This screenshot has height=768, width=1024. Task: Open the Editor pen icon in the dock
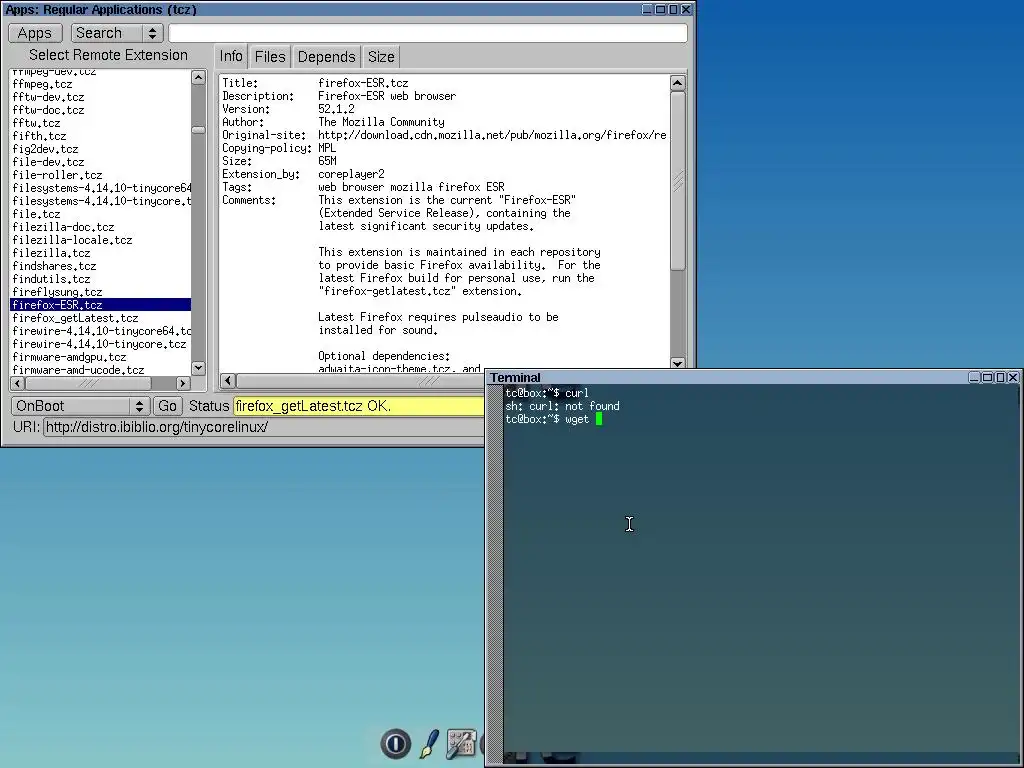tap(429, 743)
